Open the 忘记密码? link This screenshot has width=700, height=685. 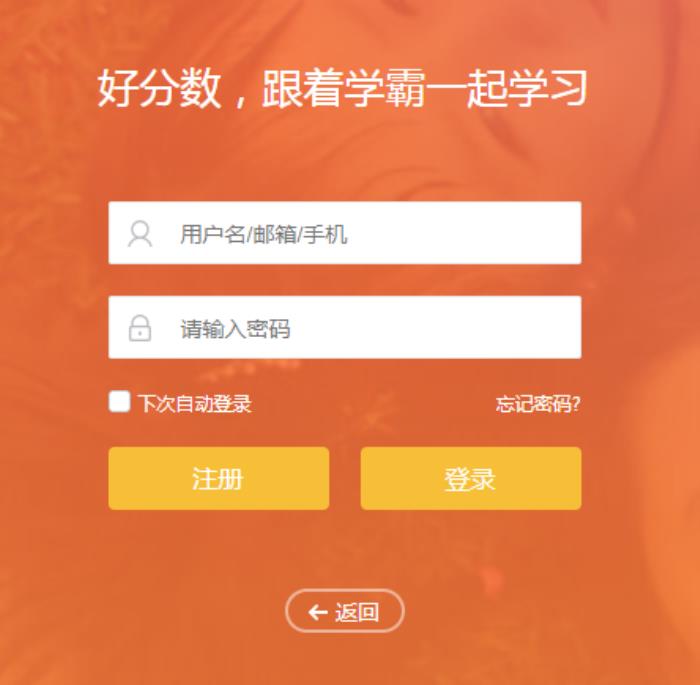(538, 404)
